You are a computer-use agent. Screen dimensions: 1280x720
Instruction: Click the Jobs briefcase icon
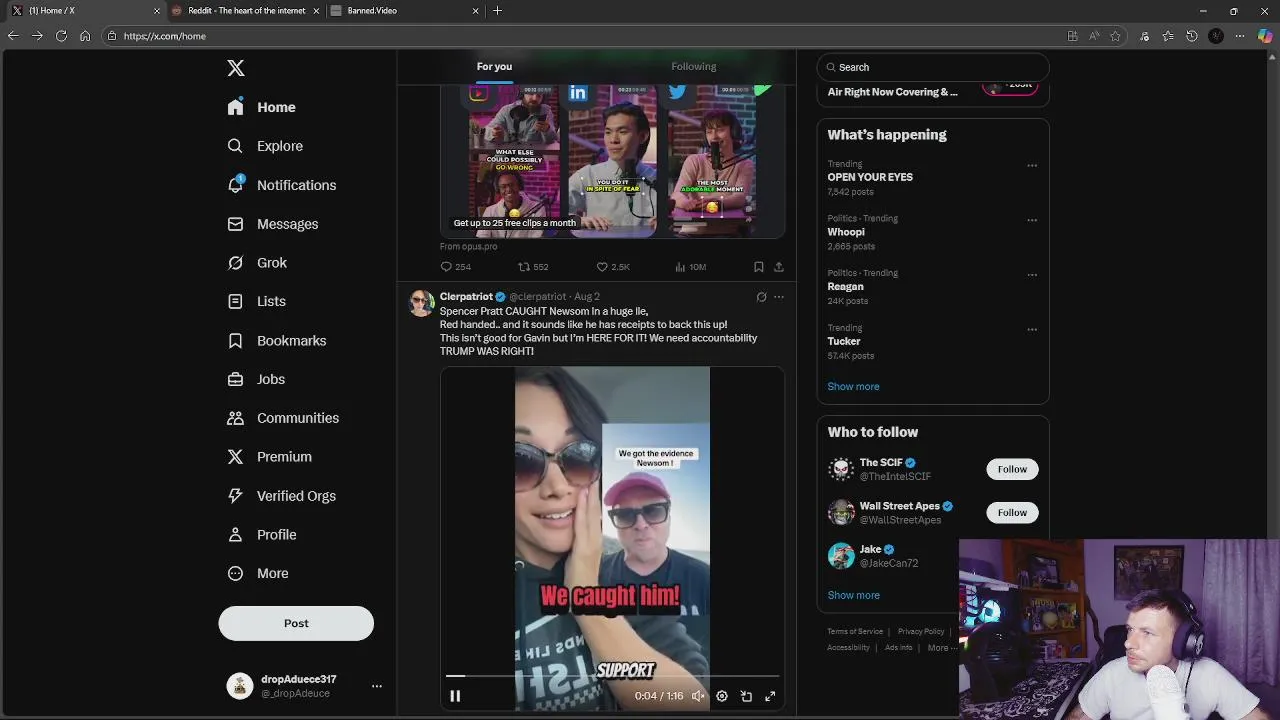click(235, 379)
